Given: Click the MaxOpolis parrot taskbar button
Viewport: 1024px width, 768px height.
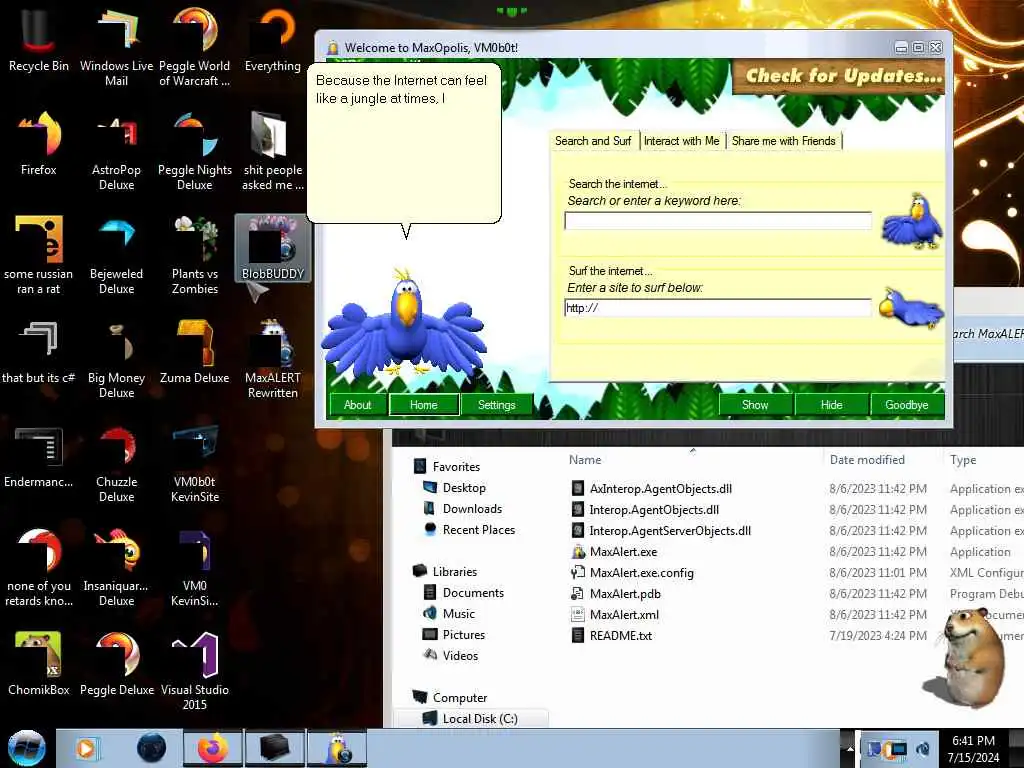Looking at the screenshot, I should point(338,748).
